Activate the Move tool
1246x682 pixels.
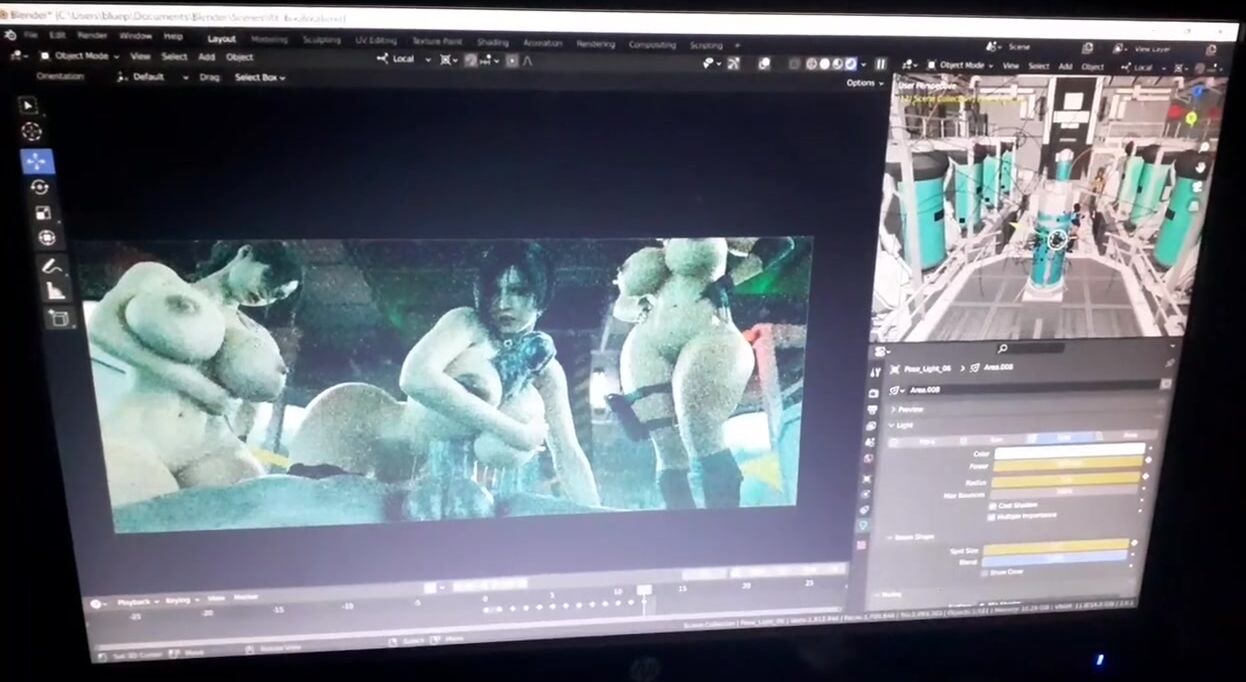pyautogui.click(x=38, y=161)
